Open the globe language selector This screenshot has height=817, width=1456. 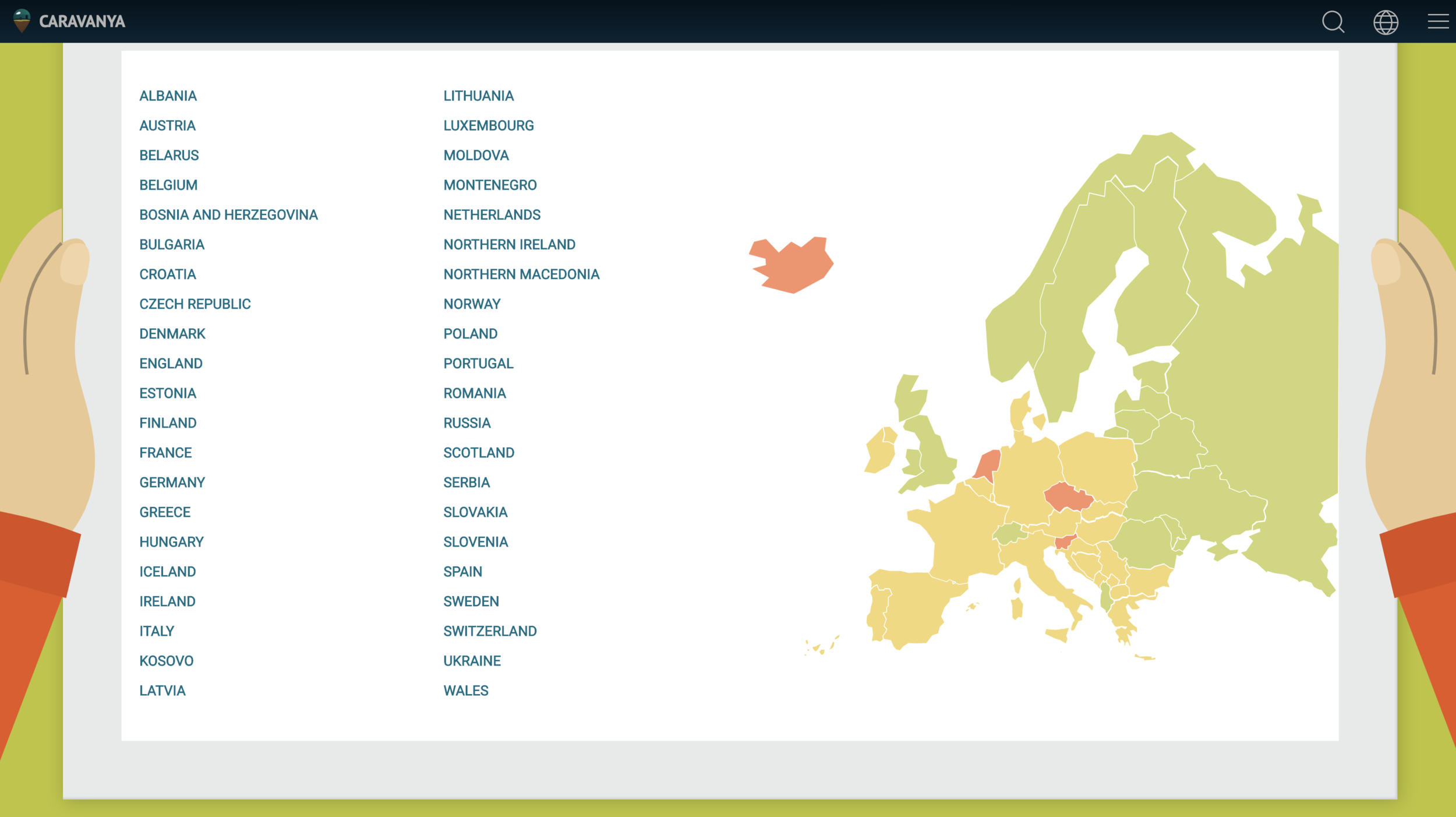[x=1386, y=22]
